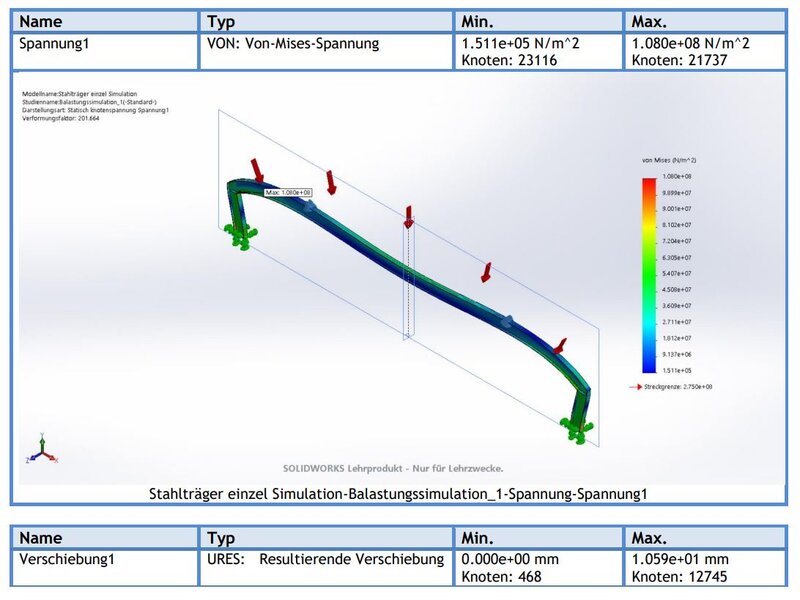
Task: Click the red Streckgrenze arrow marker
Action: coord(632,386)
